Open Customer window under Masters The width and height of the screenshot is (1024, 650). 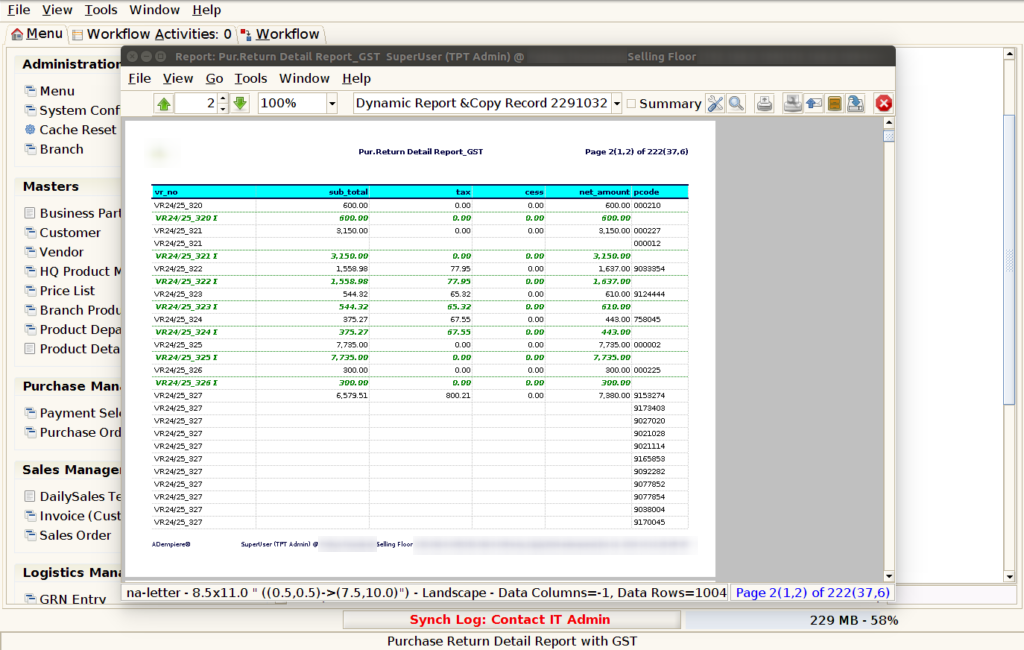tap(63, 233)
